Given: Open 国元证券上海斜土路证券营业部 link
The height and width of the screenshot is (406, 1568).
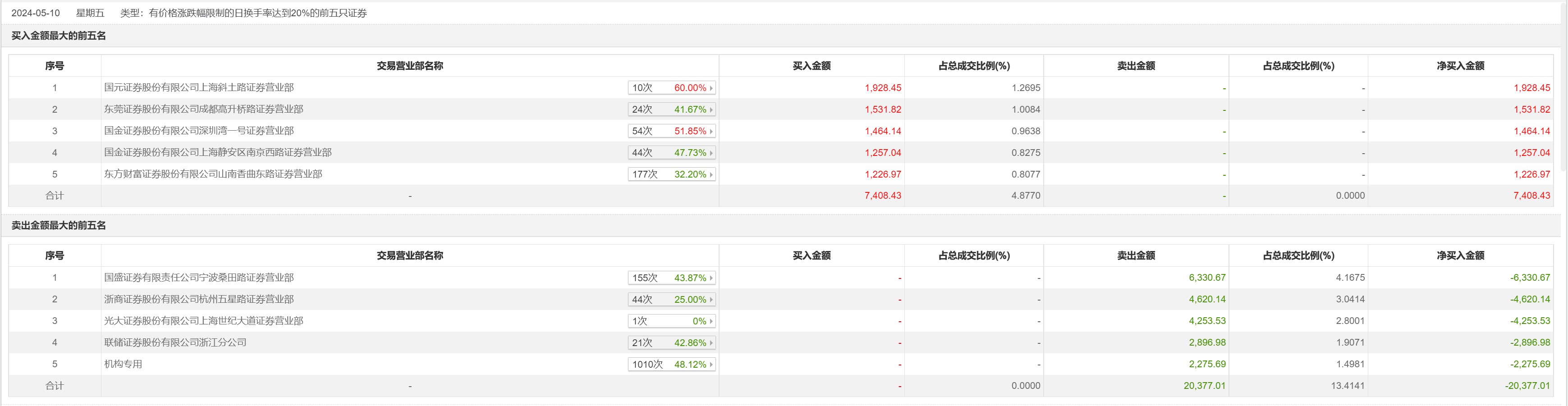Looking at the screenshot, I should pos(198,88).
